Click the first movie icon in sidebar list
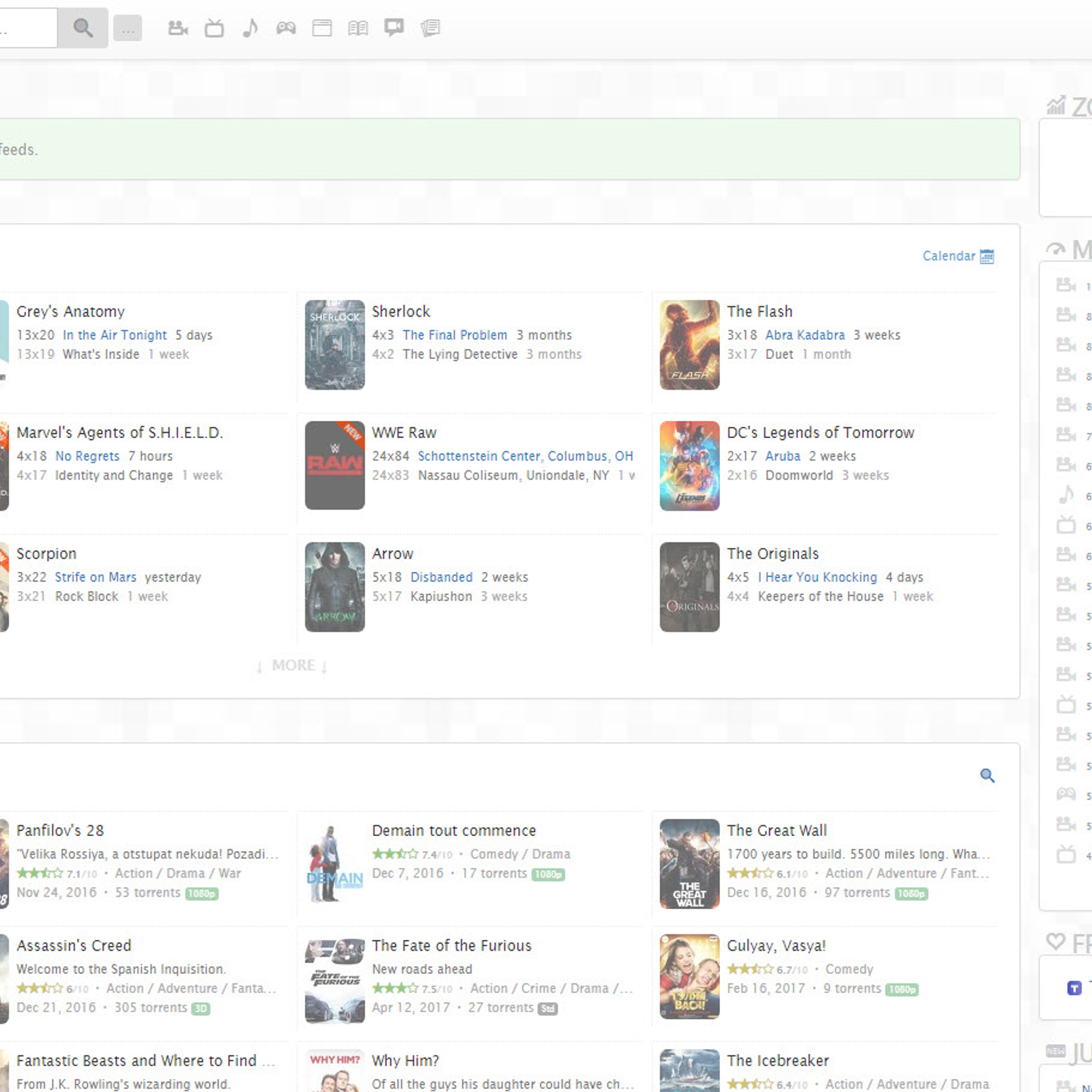Screen dimensions: 1092x1092 pyautogui.click(x=1065, y=285)
